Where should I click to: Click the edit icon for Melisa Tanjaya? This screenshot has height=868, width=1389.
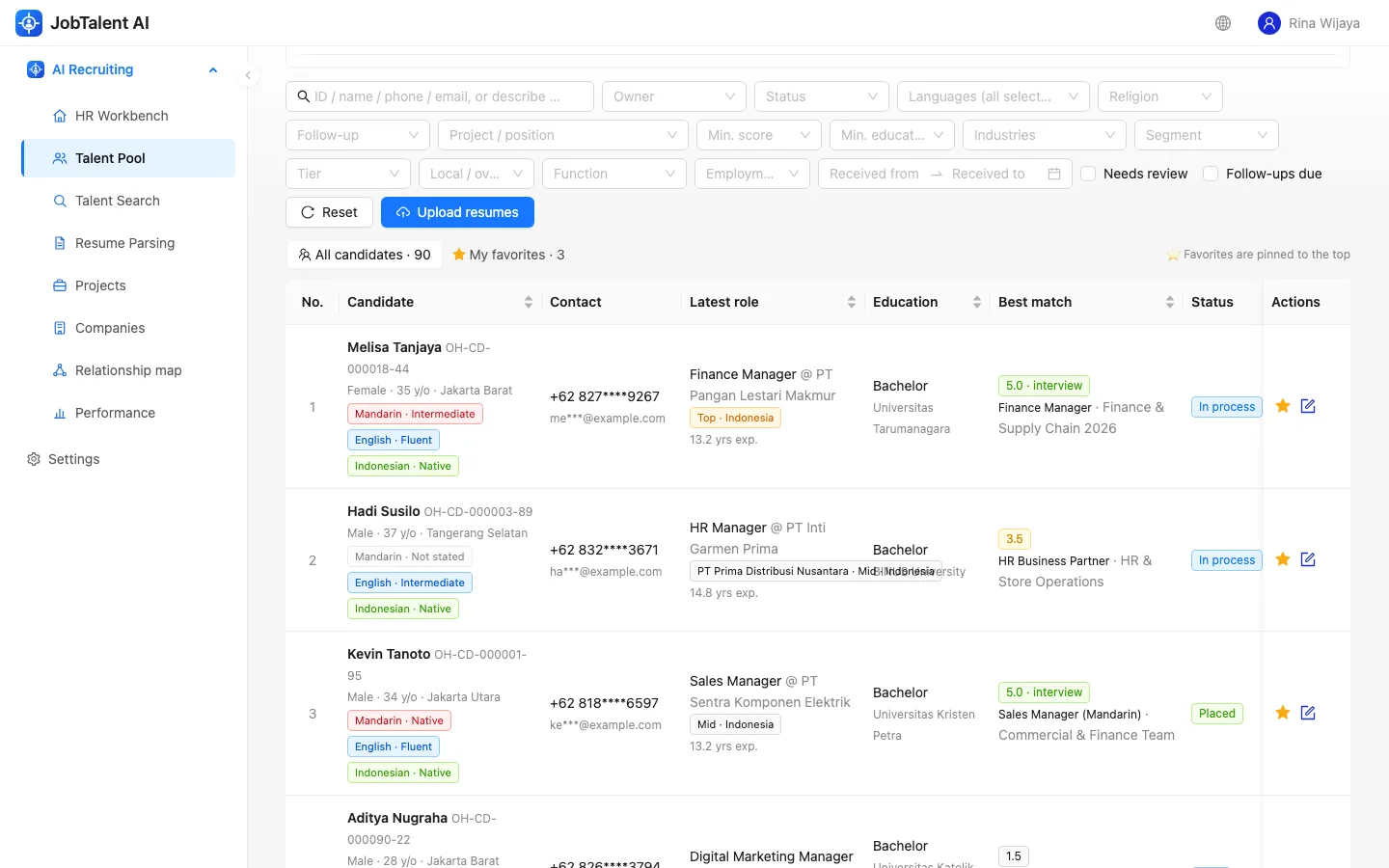tap(1308, 406)
